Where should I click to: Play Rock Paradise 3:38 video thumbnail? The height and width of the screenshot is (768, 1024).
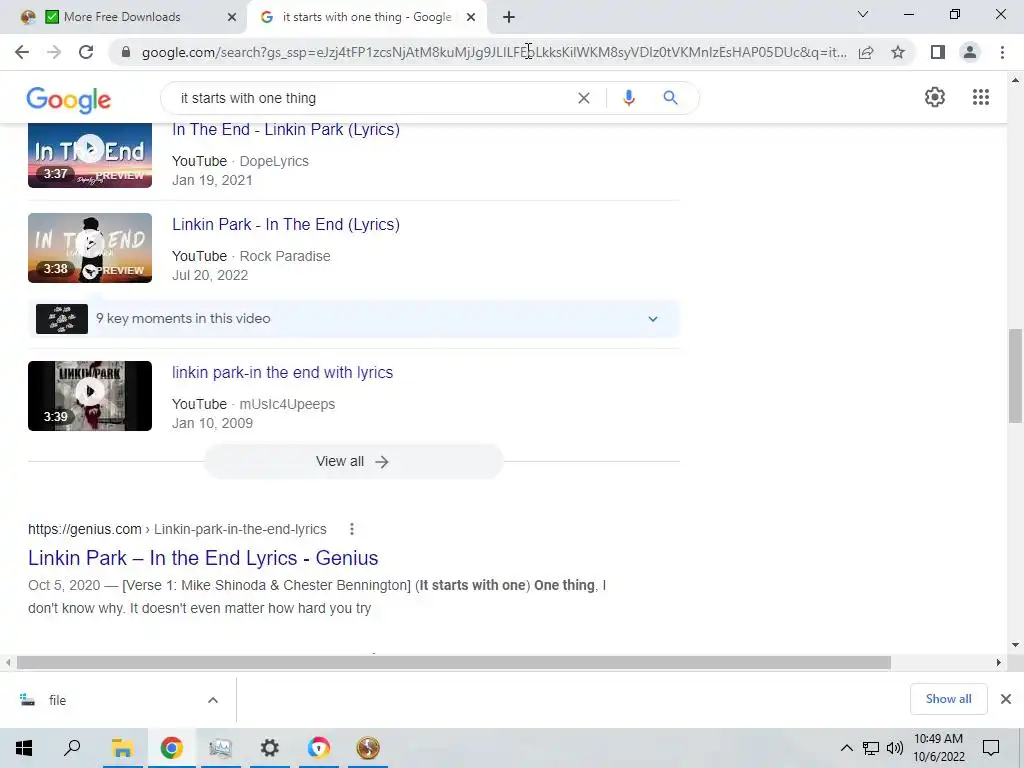90,248
